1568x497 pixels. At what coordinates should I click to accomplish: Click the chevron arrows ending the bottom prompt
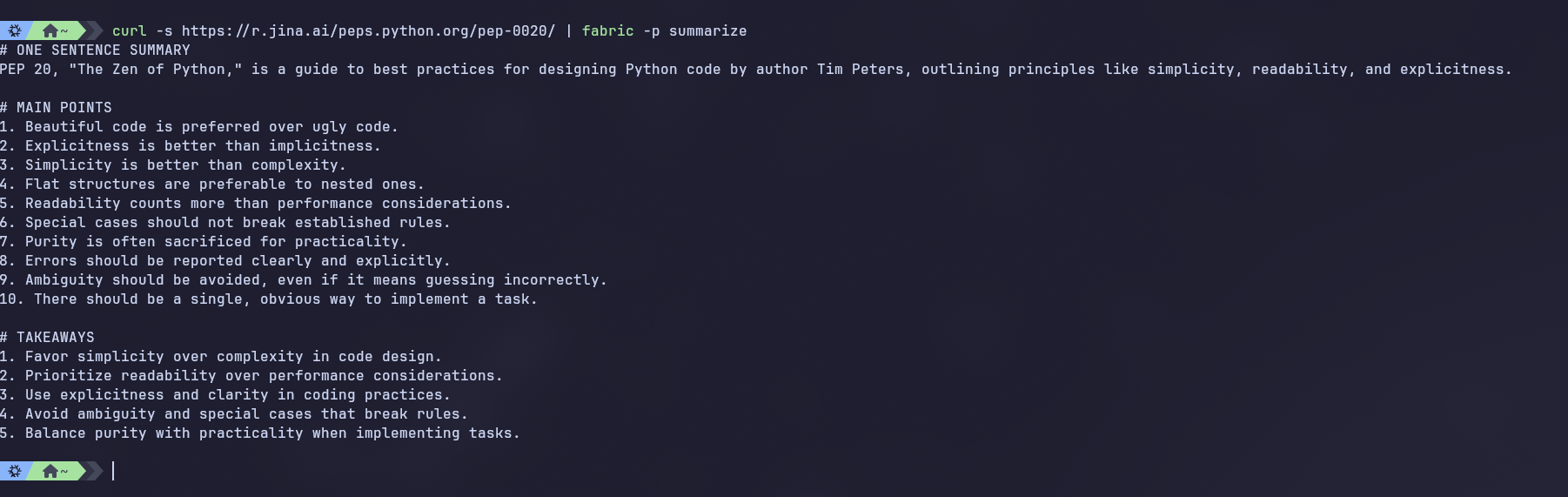(92, 471)
